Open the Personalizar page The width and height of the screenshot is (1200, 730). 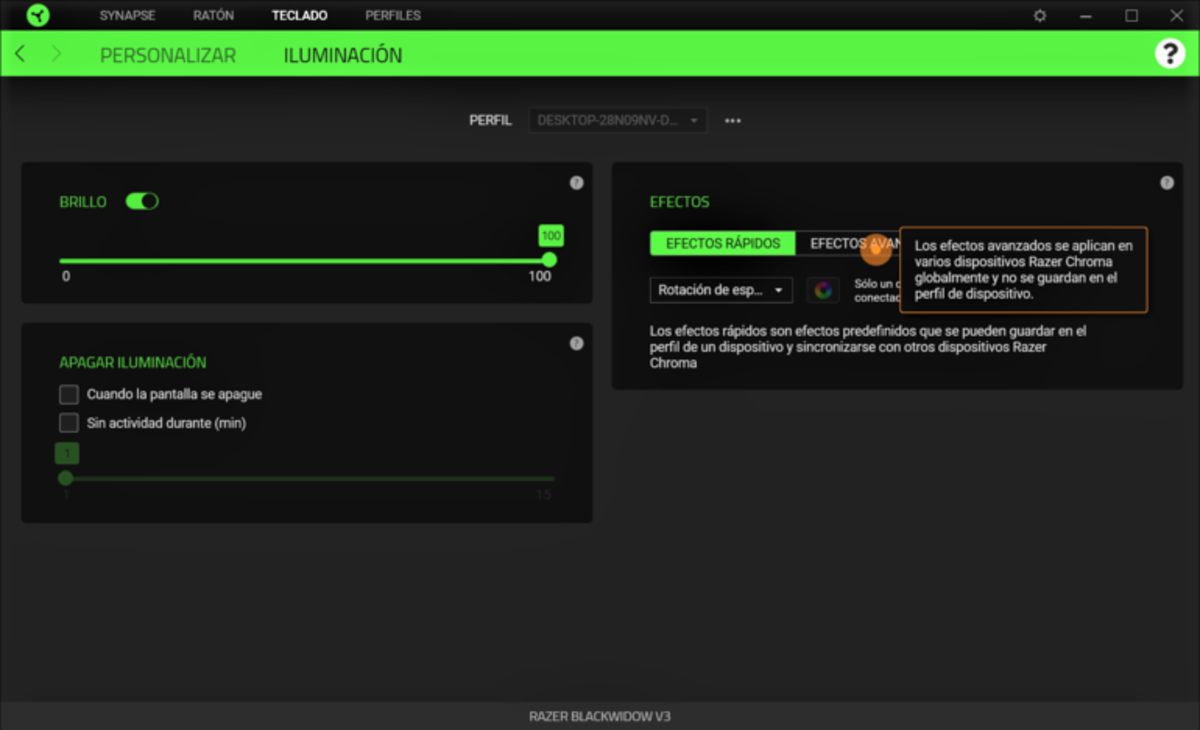(167, 54)
